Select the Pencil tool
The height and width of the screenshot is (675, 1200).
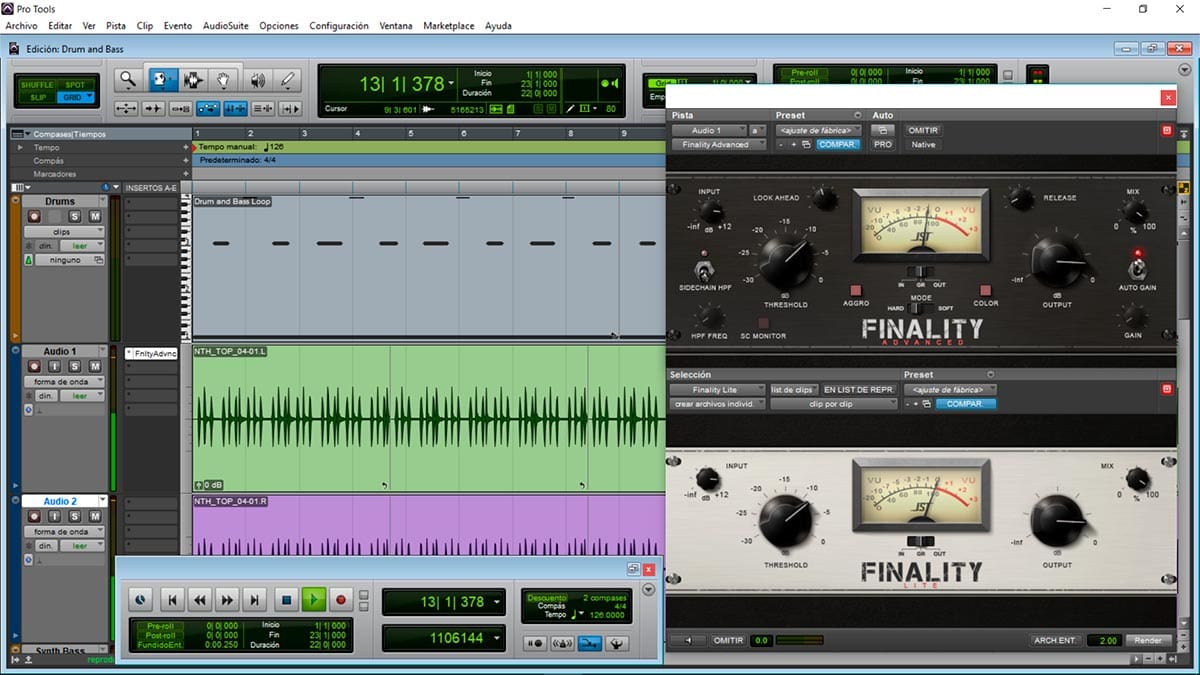[x=288, y=80]
